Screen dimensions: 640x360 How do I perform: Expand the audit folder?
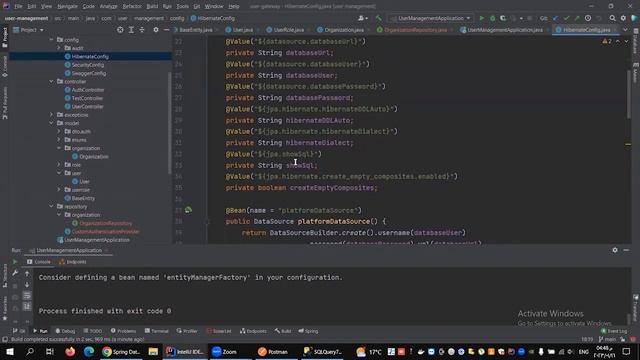click(59, 48)
